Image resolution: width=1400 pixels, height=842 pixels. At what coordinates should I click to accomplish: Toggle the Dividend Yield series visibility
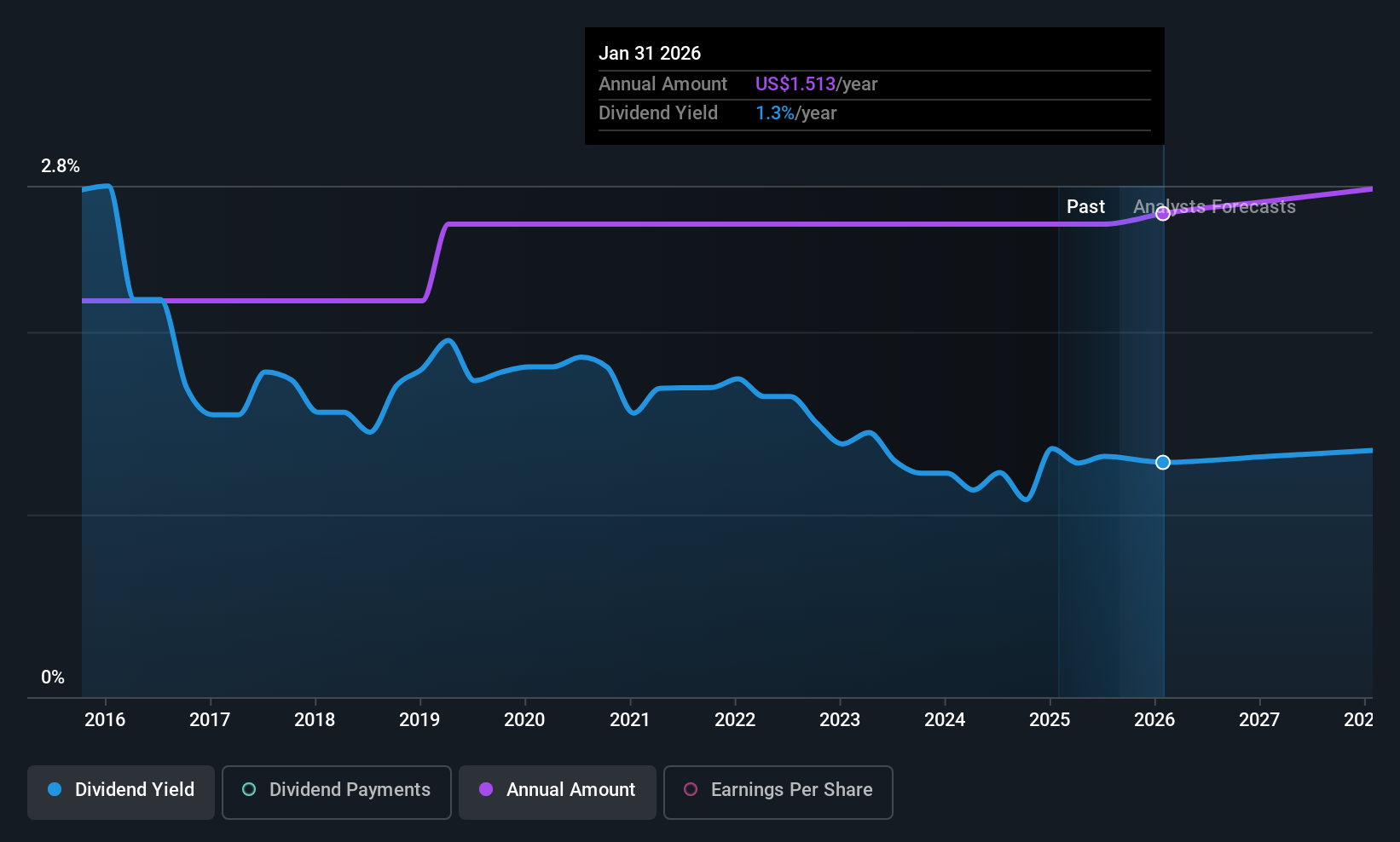tap(120, 792)
